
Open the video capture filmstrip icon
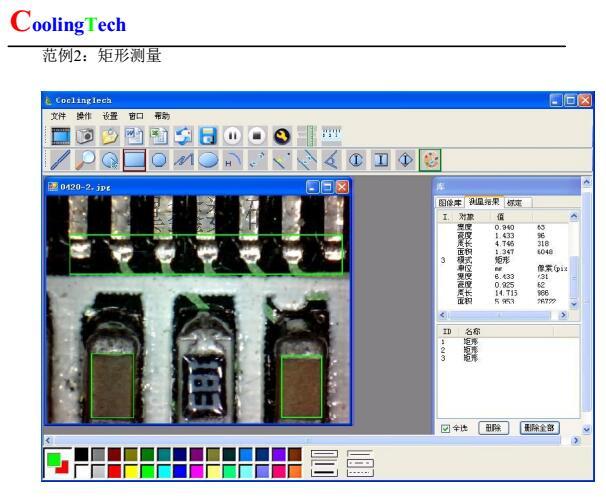click(x=61, y=136)
